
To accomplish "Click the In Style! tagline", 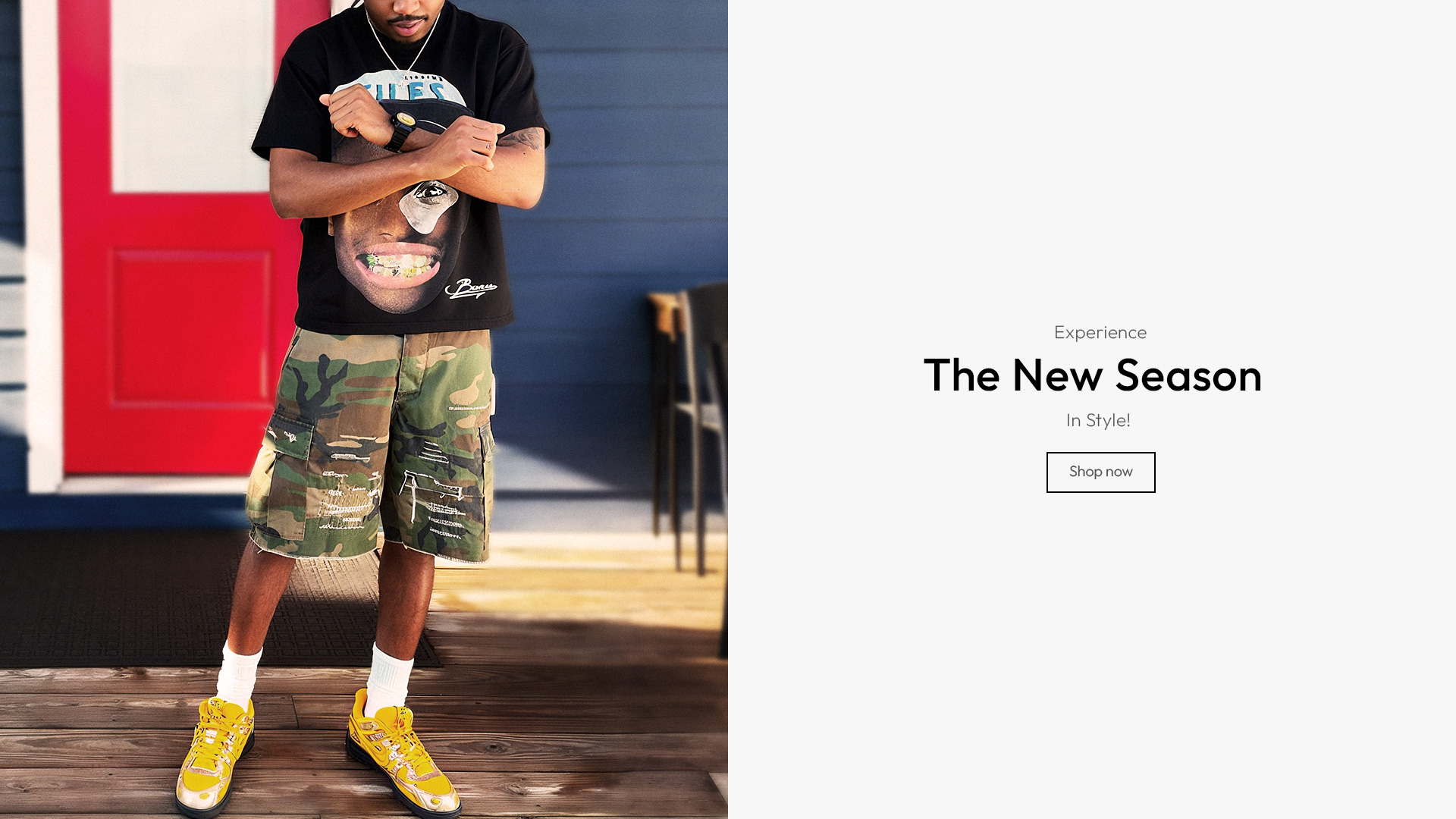I will pyautogui.click(x=1098, y=420).
